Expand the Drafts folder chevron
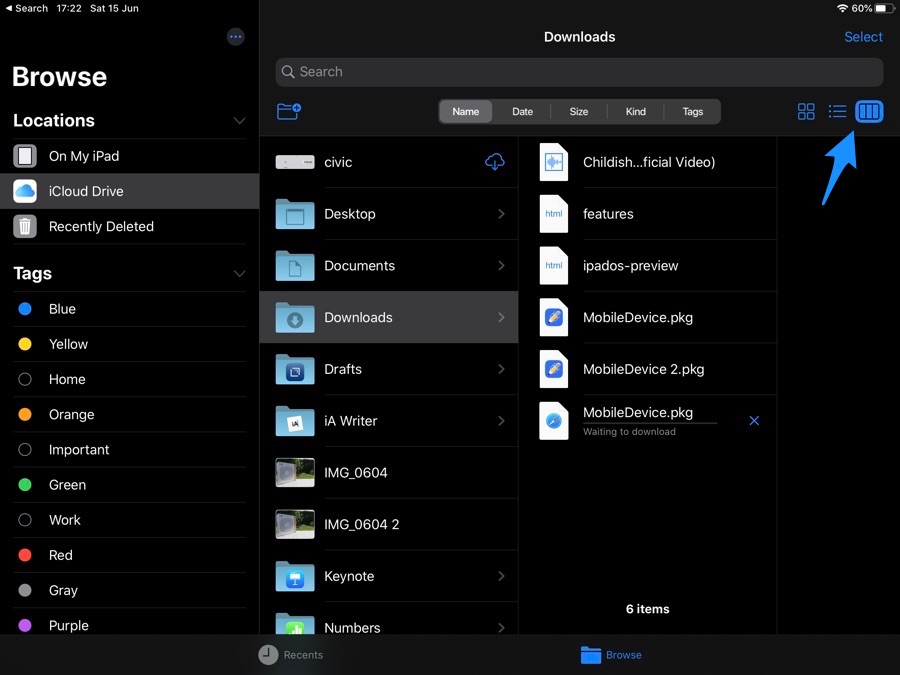 point(501,369)
